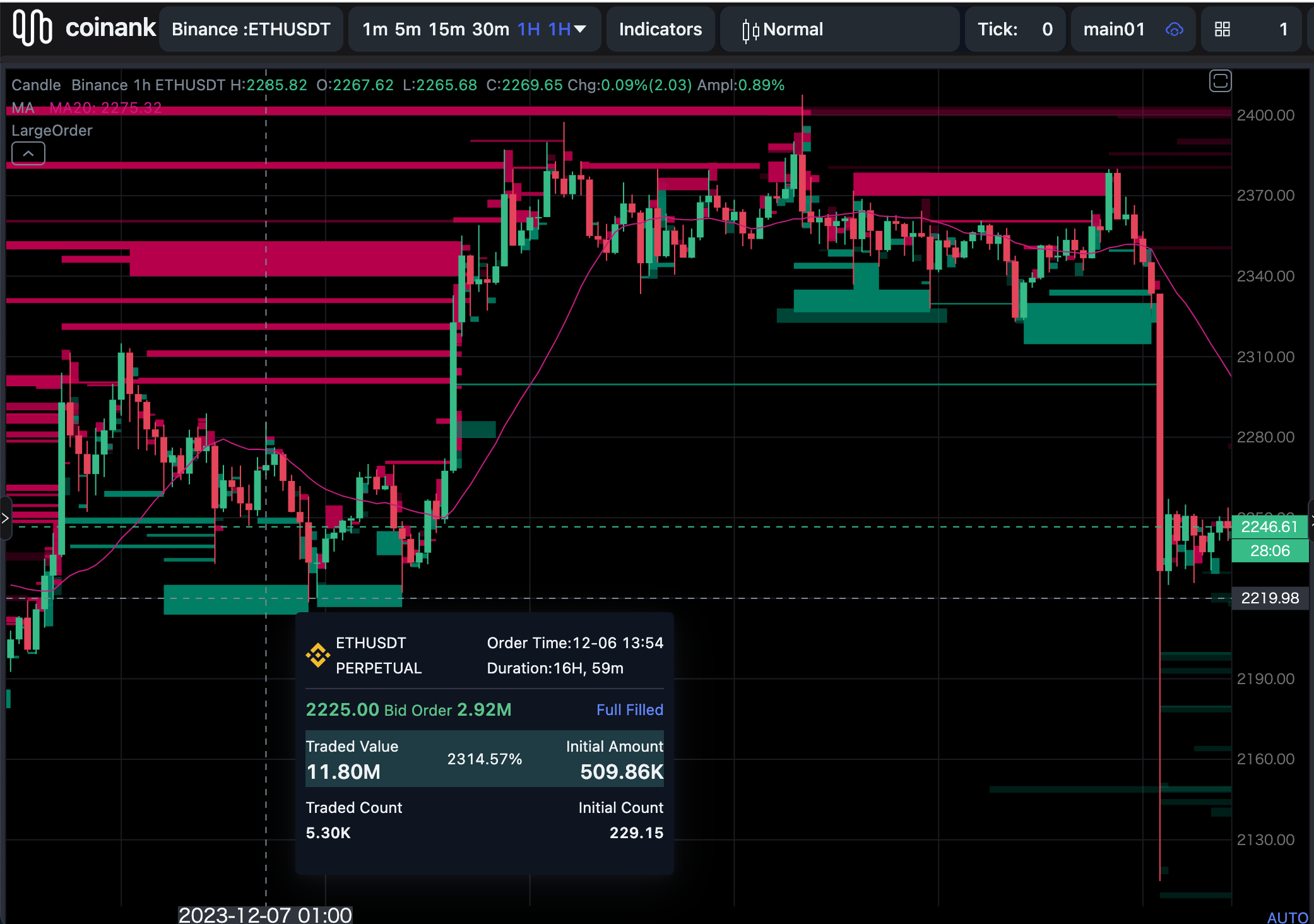Click the green 2246.61 current price label
Image resolution: width=1314 pixels, height=924 pixels.
pyautogui.click(x=1269, y=527)
